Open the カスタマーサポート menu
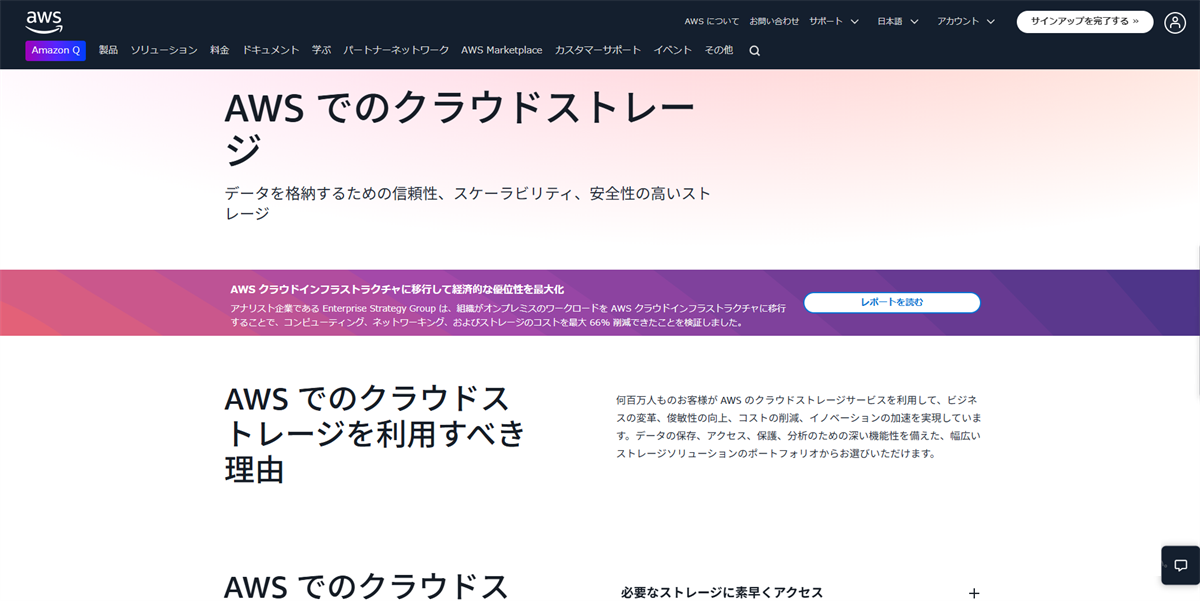This screenshot has width=1200, height=601. pyautogui.click(x=598, y=50)
